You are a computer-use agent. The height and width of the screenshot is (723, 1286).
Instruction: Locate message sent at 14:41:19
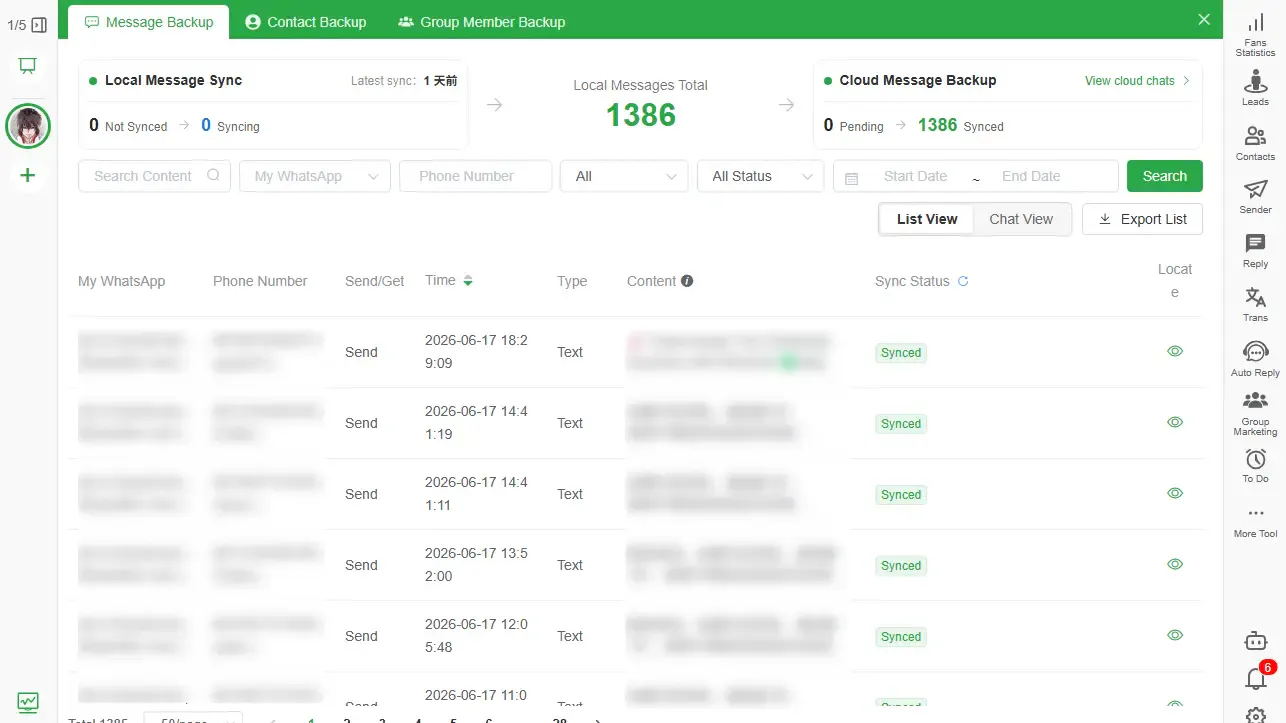point(1175,422)
